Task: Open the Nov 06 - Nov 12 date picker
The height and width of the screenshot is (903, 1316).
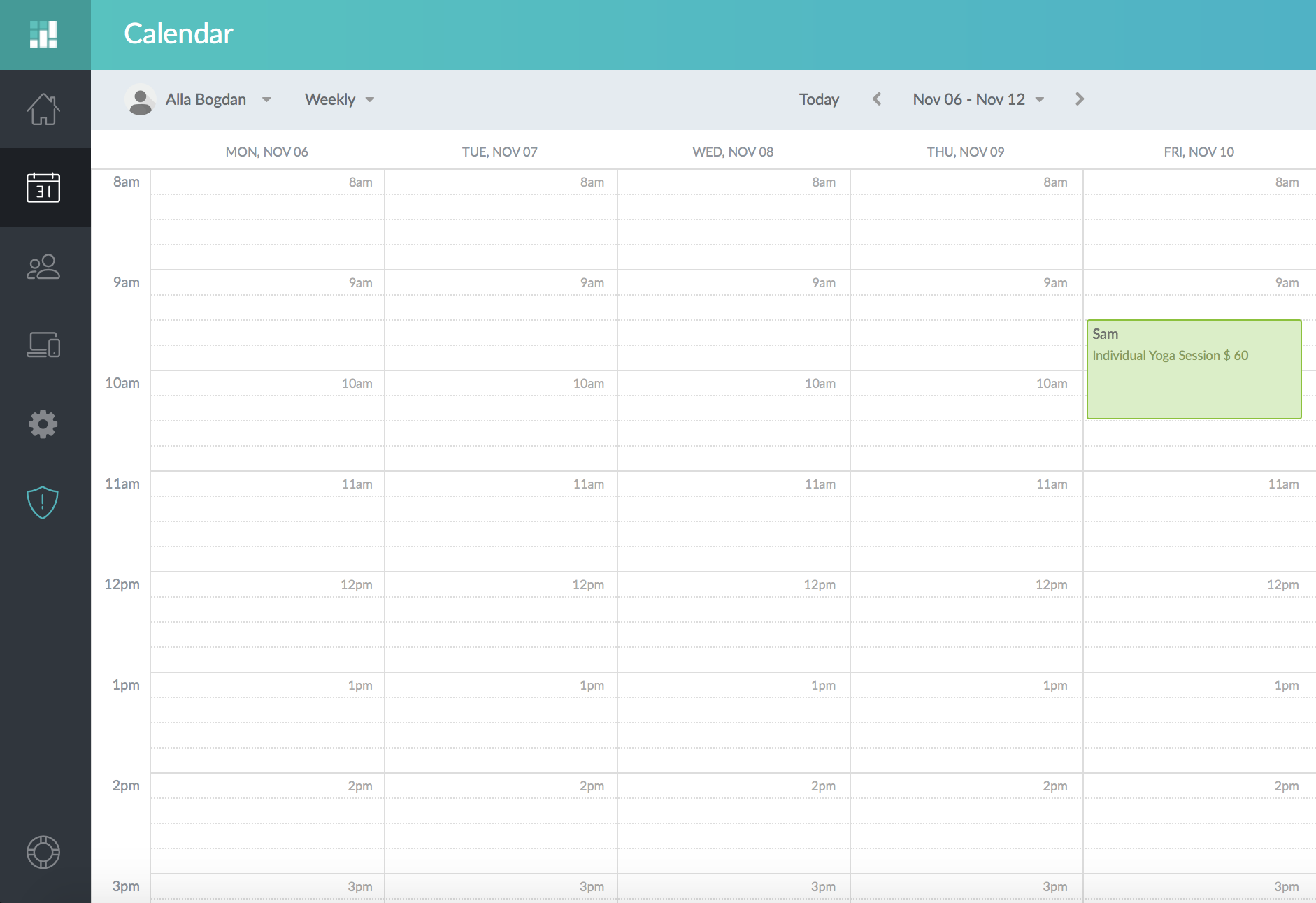Action: (978, 99)
